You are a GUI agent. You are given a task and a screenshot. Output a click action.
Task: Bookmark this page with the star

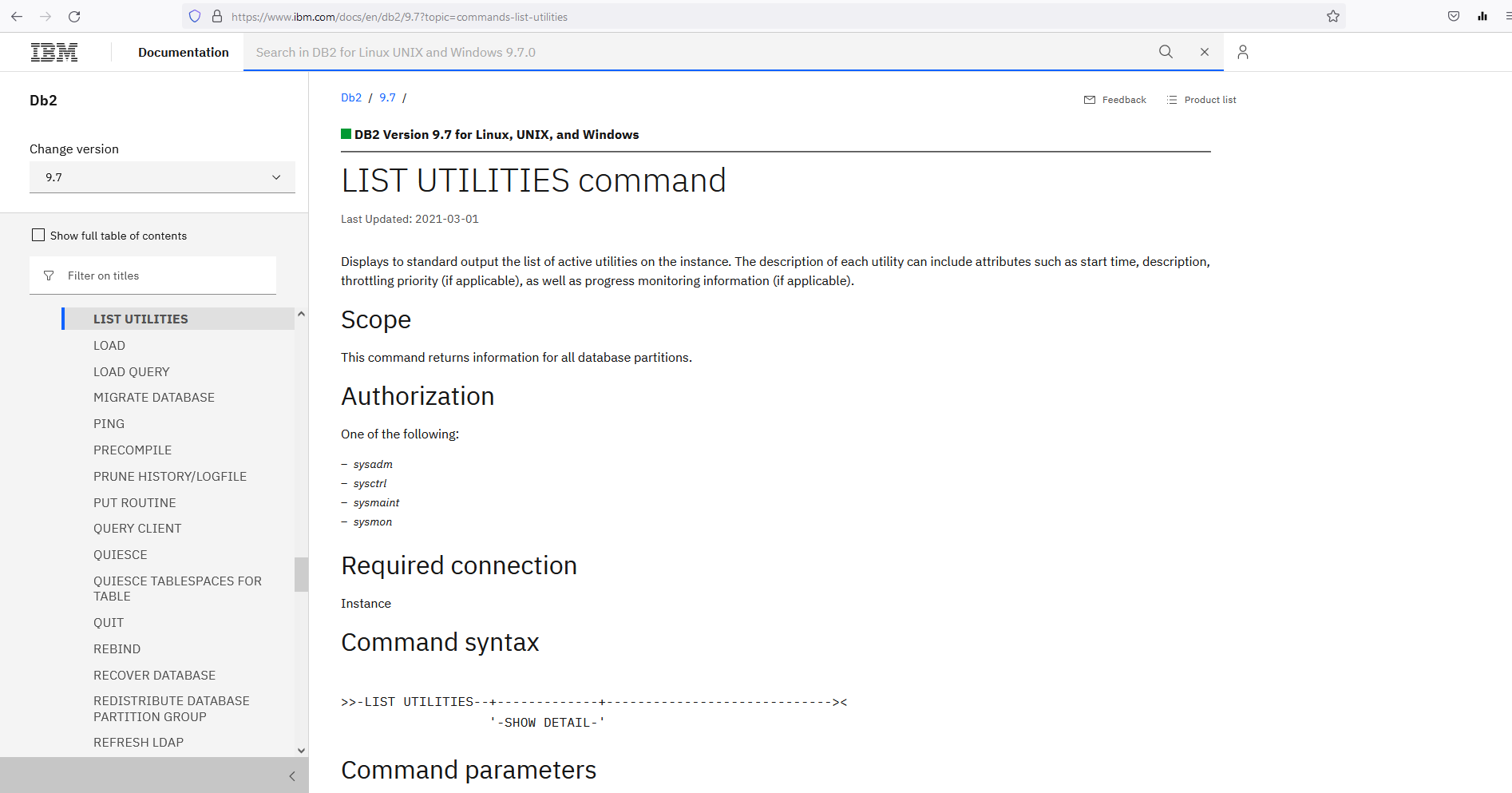1332,16
